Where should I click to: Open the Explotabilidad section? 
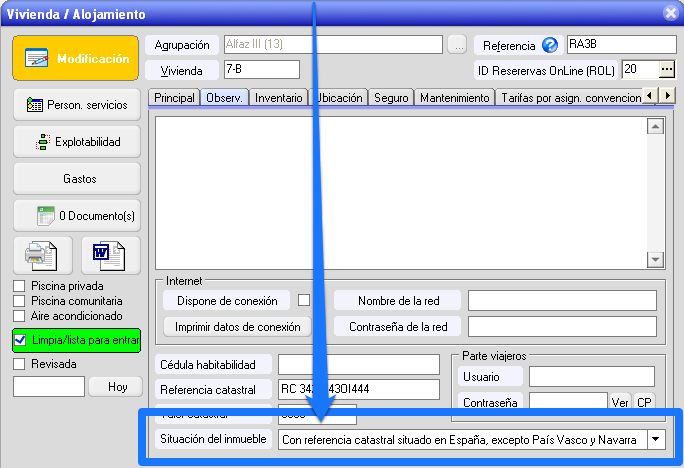[x=77, y=142]
